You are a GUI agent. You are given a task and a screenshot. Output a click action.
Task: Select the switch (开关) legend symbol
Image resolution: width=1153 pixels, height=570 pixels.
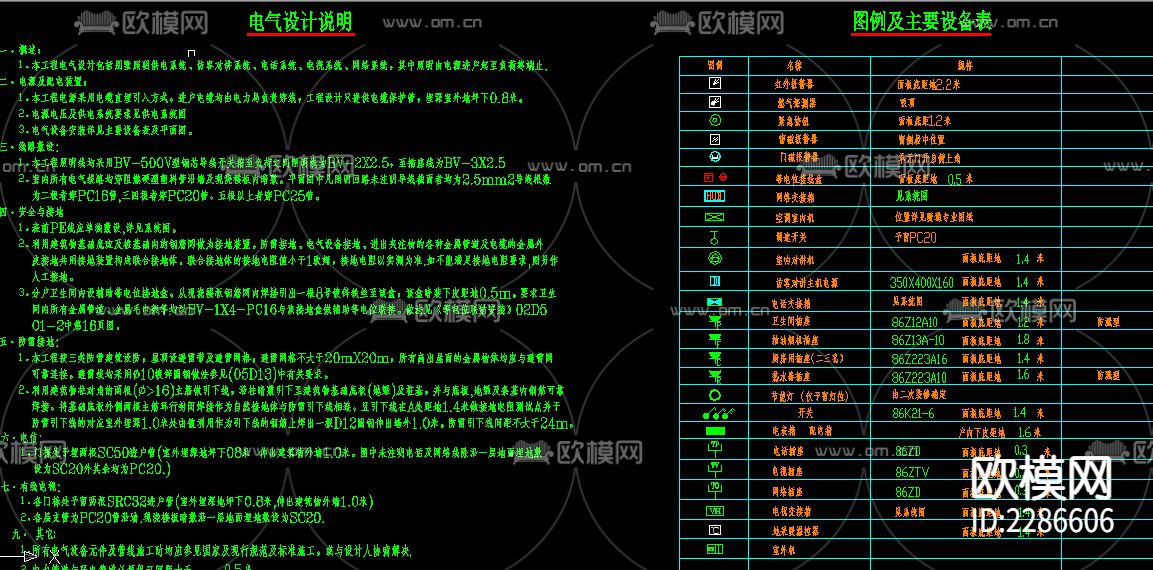tap(717, 413)
